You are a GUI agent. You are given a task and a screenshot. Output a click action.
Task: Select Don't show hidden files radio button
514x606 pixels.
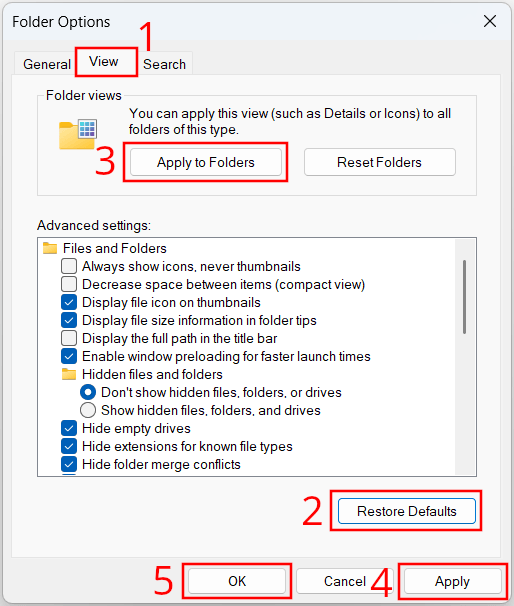[88, 392]
